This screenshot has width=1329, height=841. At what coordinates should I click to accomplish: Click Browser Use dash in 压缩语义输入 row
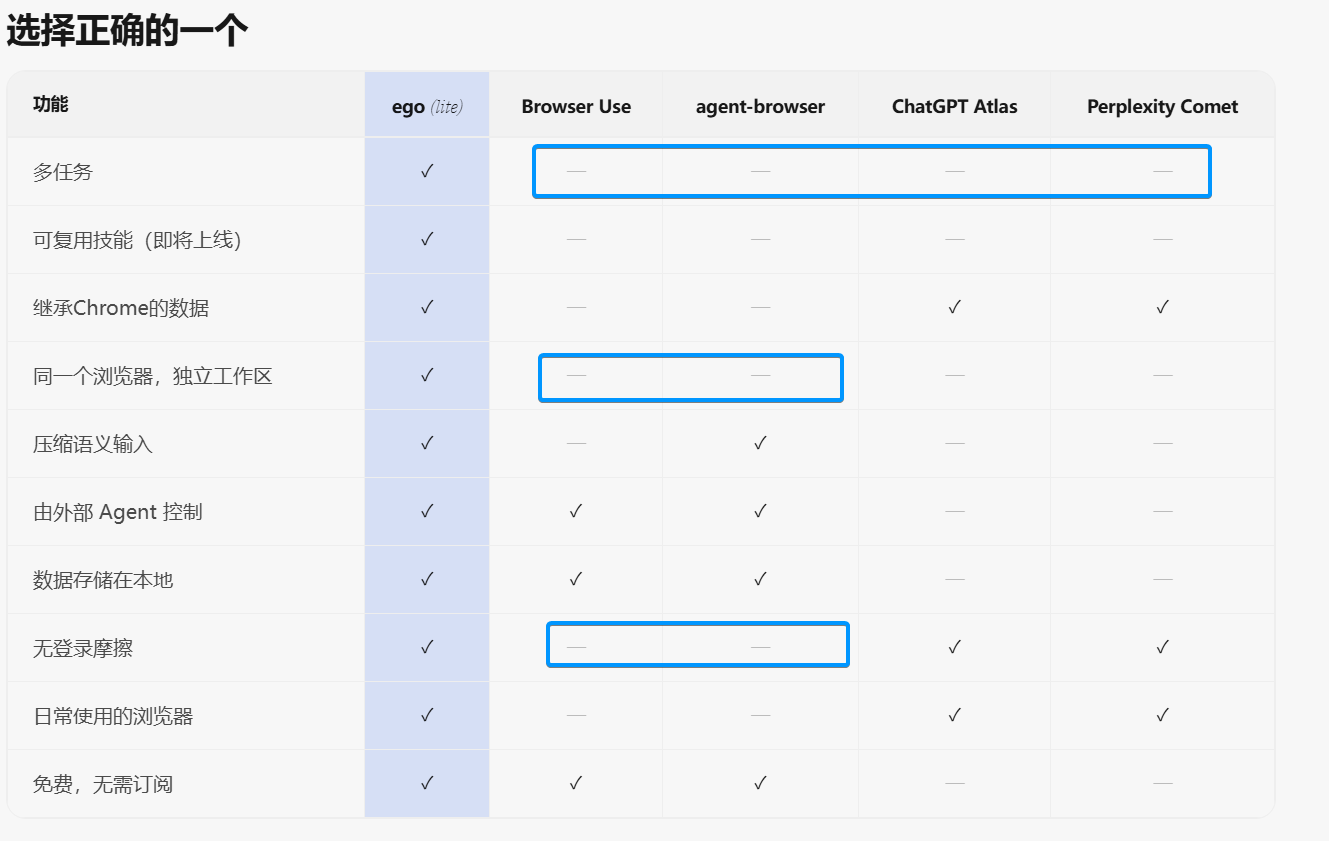pos(576,444)
